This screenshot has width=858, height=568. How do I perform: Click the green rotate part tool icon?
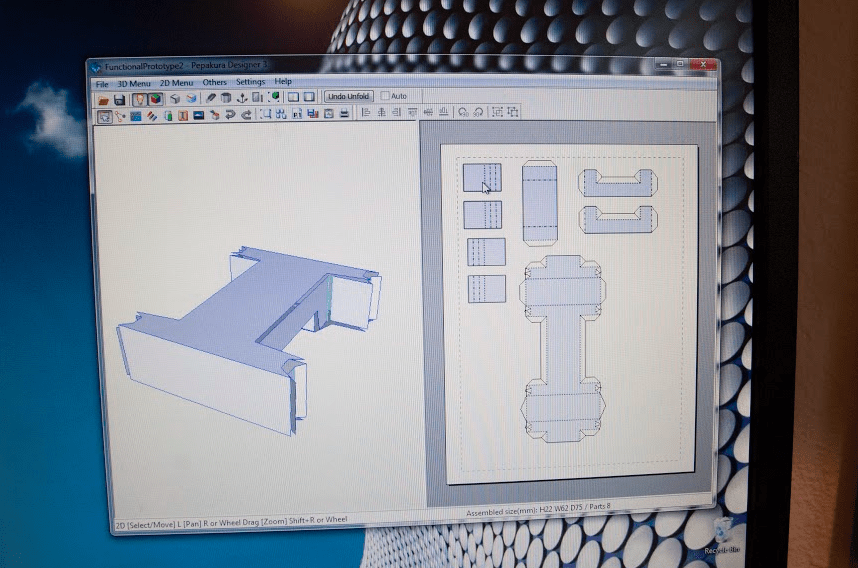(x=168, y=116)
